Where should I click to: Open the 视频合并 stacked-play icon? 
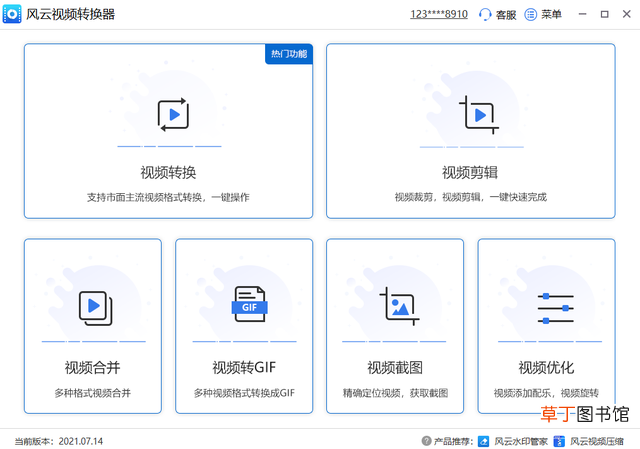click(96, 308)
